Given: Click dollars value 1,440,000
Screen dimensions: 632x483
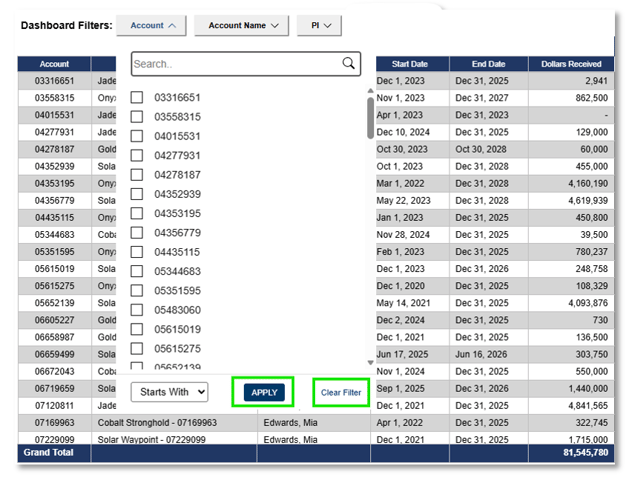Looking at the screenshot, I should [x=588, y=388].
